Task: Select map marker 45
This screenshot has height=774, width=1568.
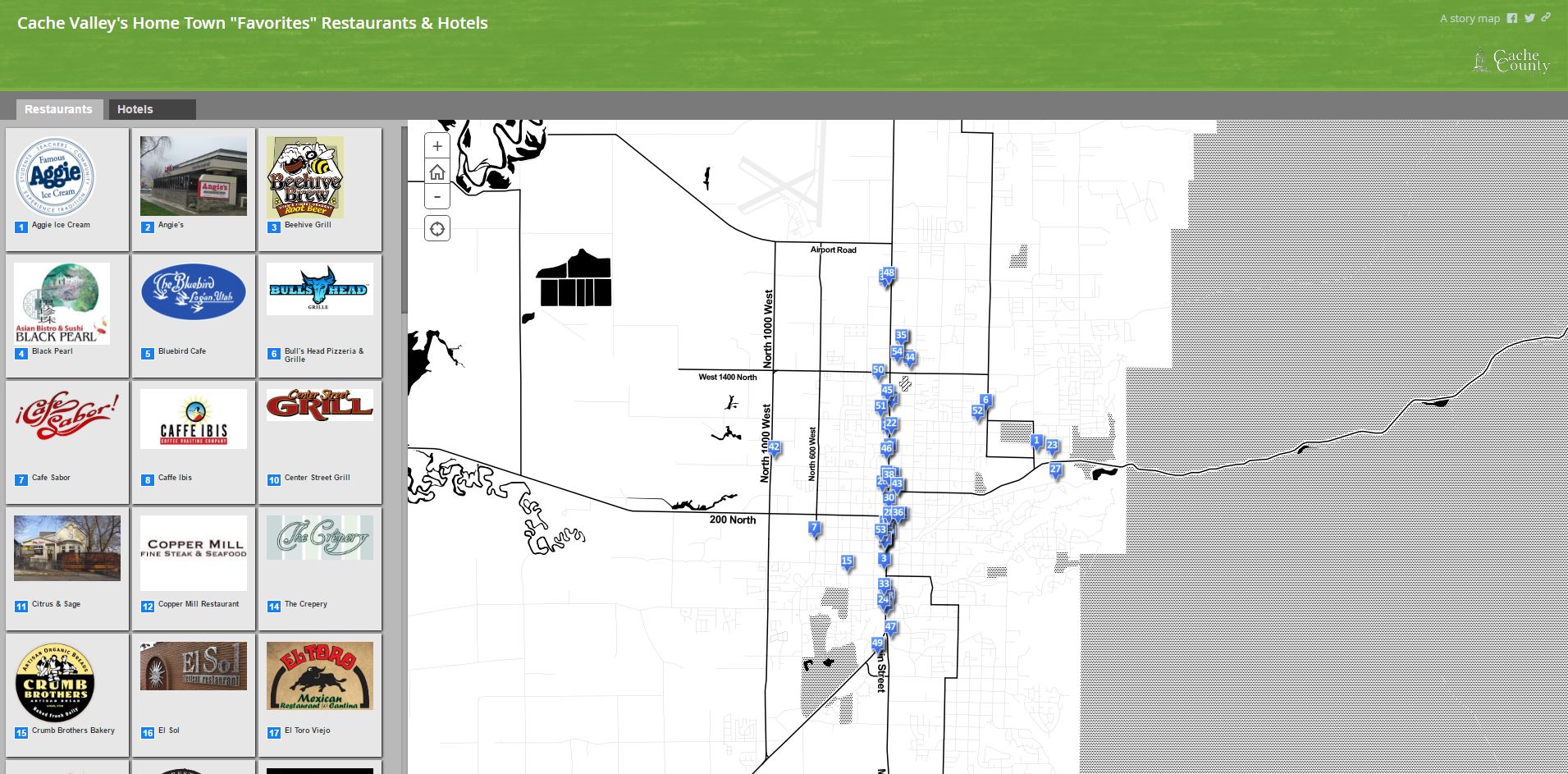Action: pyautogui.click(x=887, y=392)
